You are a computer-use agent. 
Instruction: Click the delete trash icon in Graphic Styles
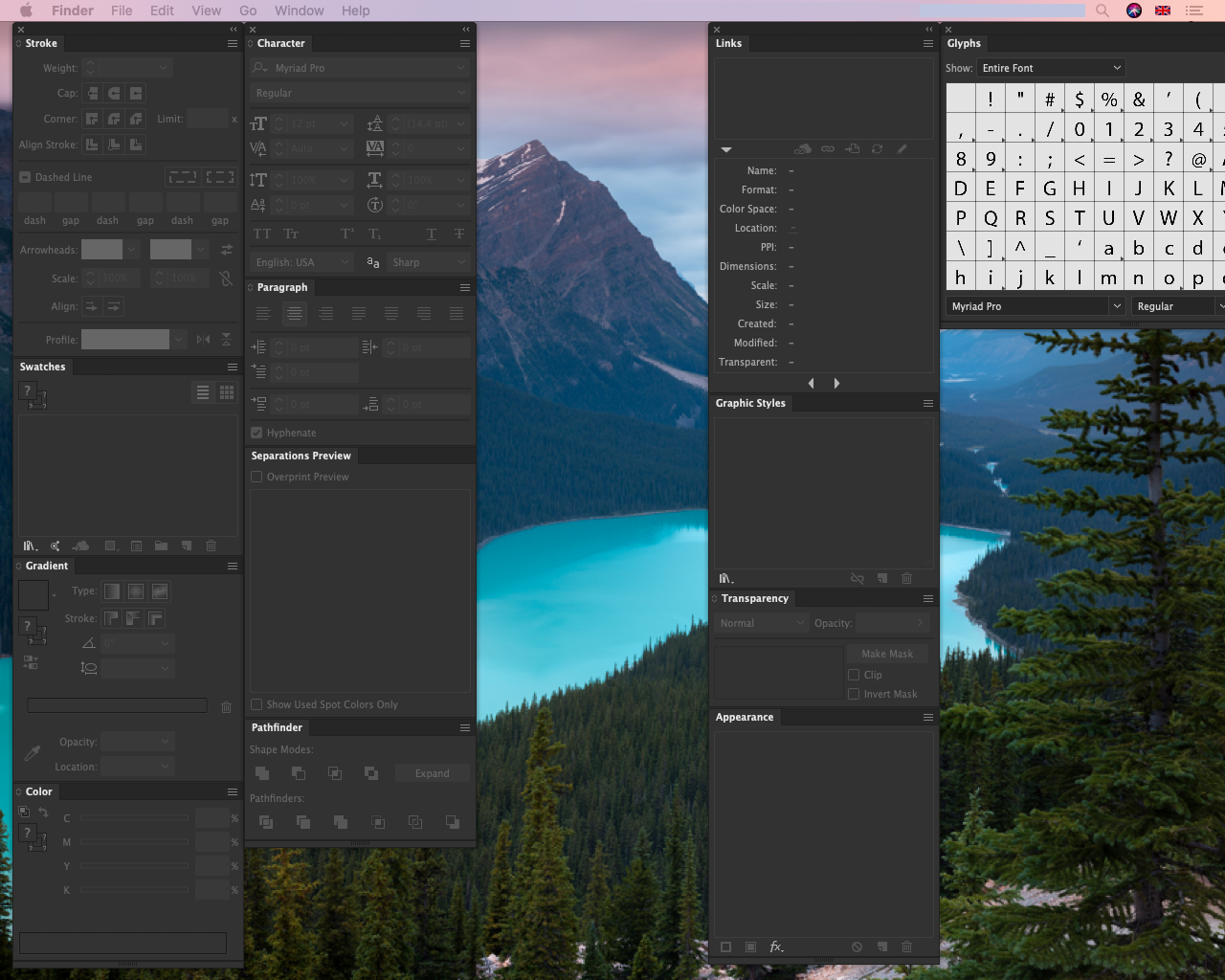(x=906, y=578)
